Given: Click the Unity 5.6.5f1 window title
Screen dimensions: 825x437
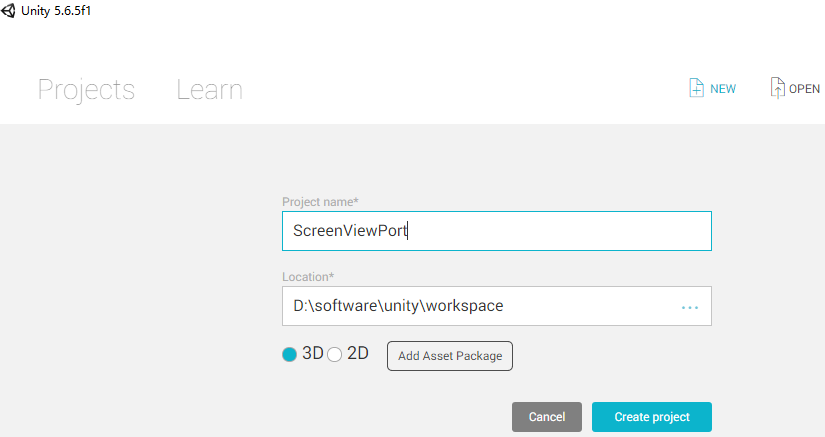Looking at the screenshot, I should [56, 11].
